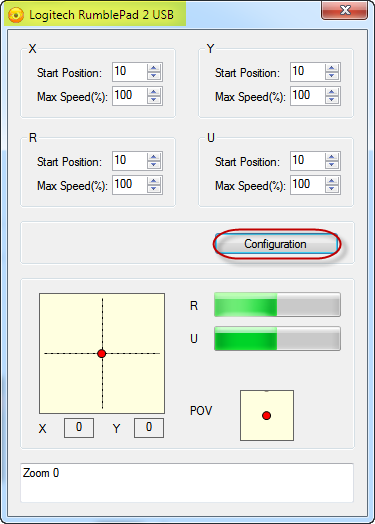Click the red dot in XY crosshair pad
This screenshot has width=375, height=524.
pos(102,354)
